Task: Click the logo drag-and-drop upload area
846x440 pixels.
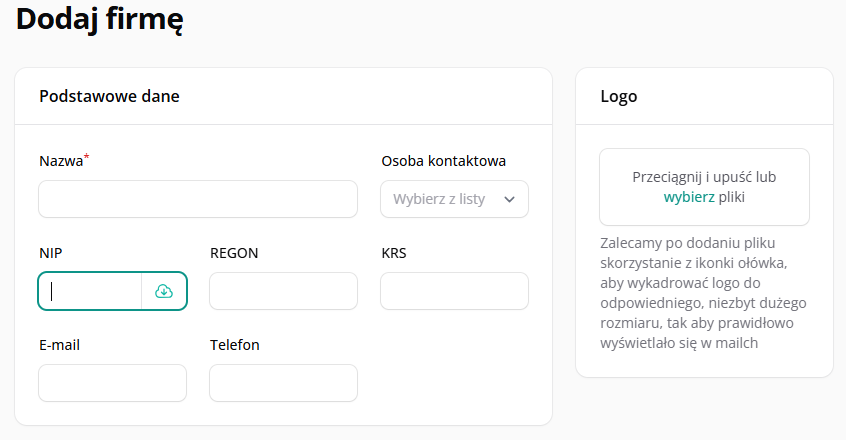Action: [704, 187]
